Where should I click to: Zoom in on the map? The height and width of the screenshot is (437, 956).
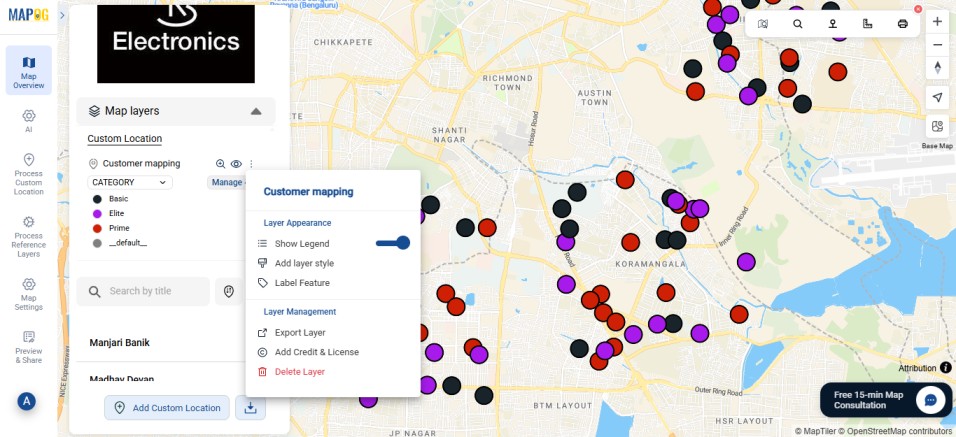(938, 22)
